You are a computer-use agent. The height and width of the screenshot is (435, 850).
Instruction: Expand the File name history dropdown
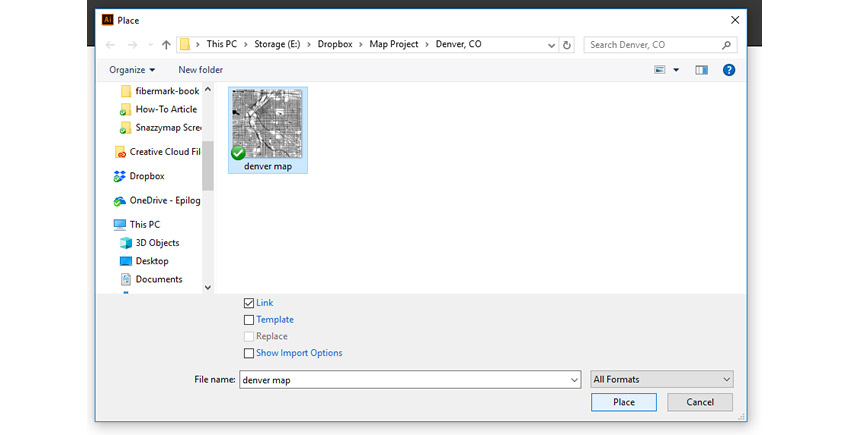coord(573,380)
